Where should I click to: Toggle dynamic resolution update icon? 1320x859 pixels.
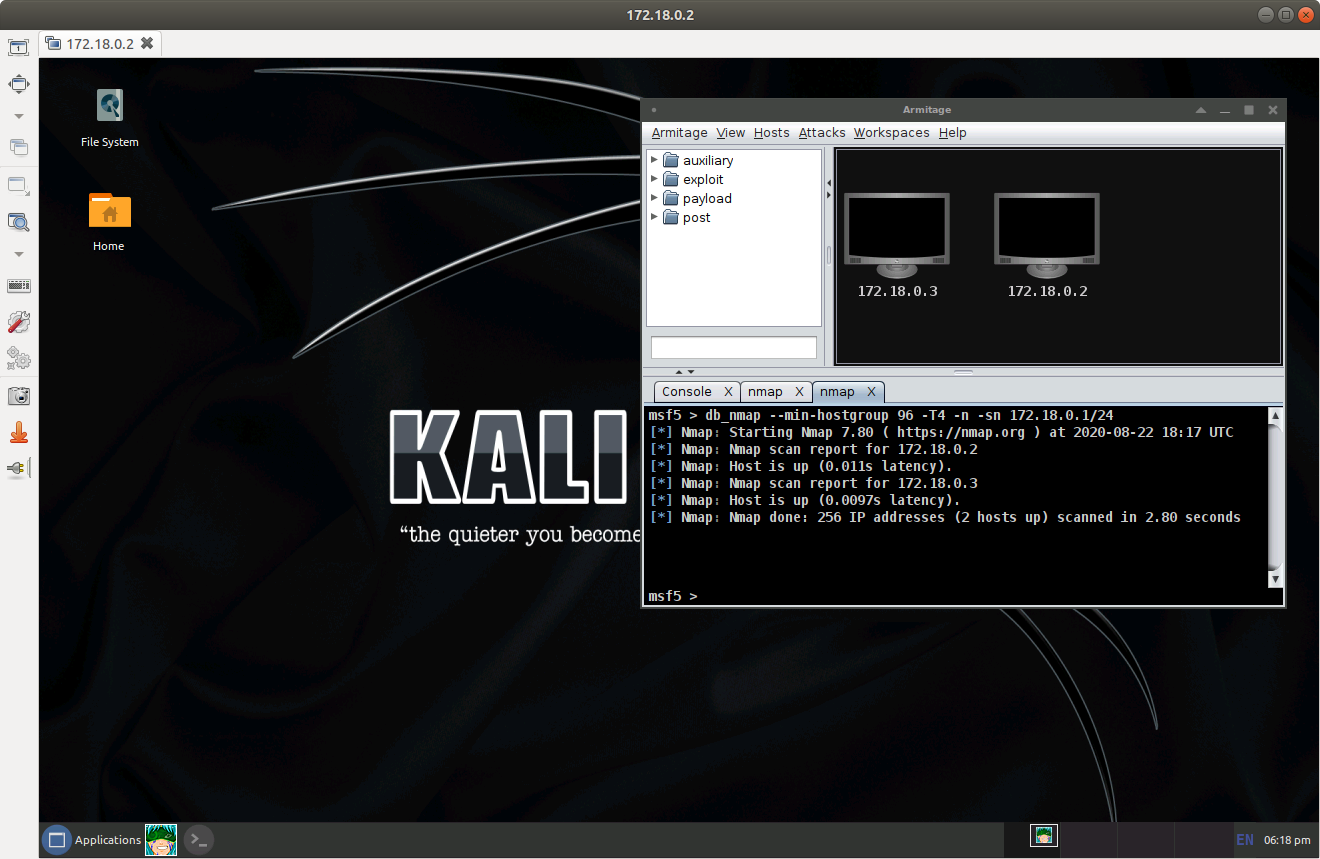pyautogui.click(x=18, y=186)
